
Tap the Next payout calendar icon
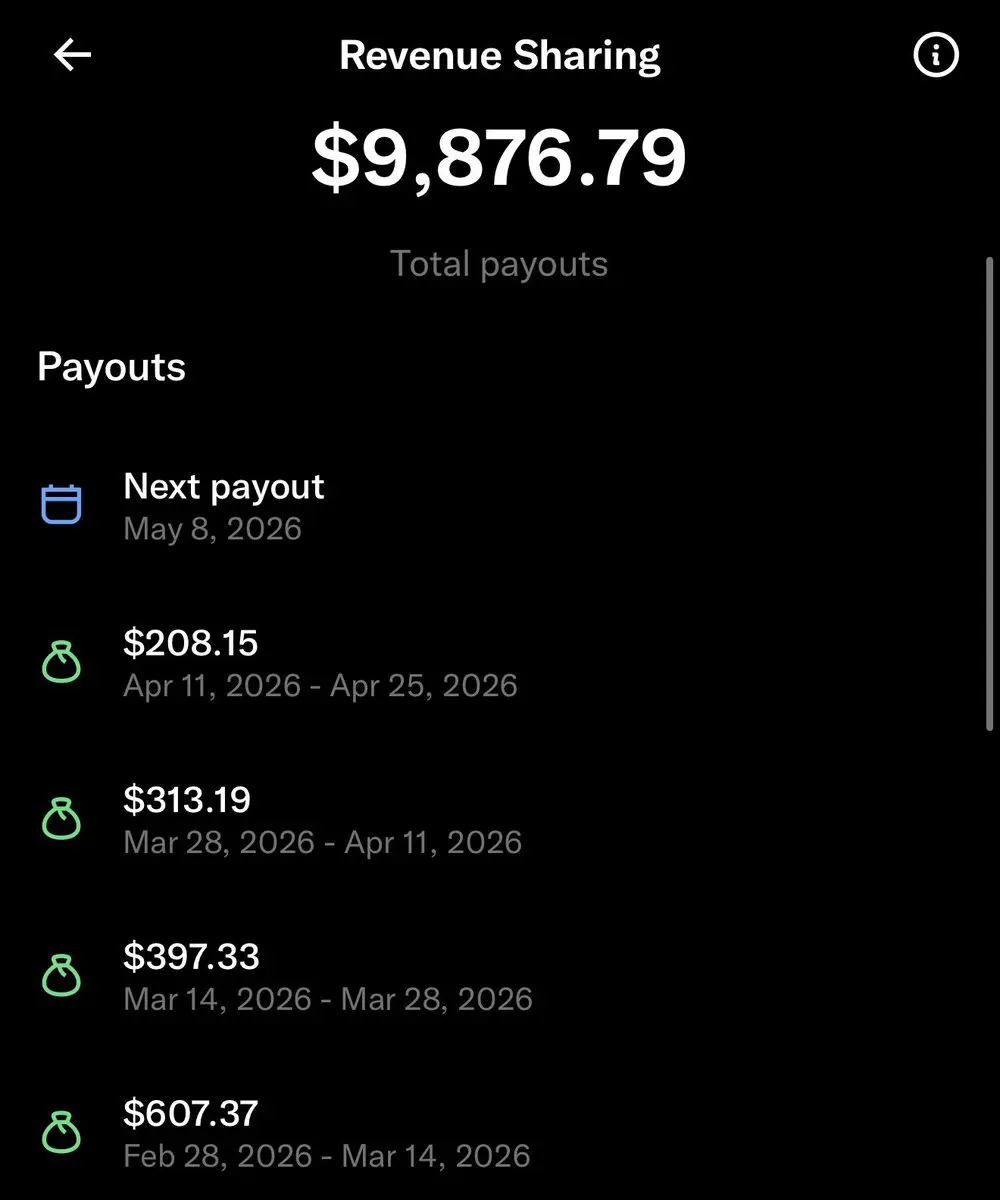[61, 504]
